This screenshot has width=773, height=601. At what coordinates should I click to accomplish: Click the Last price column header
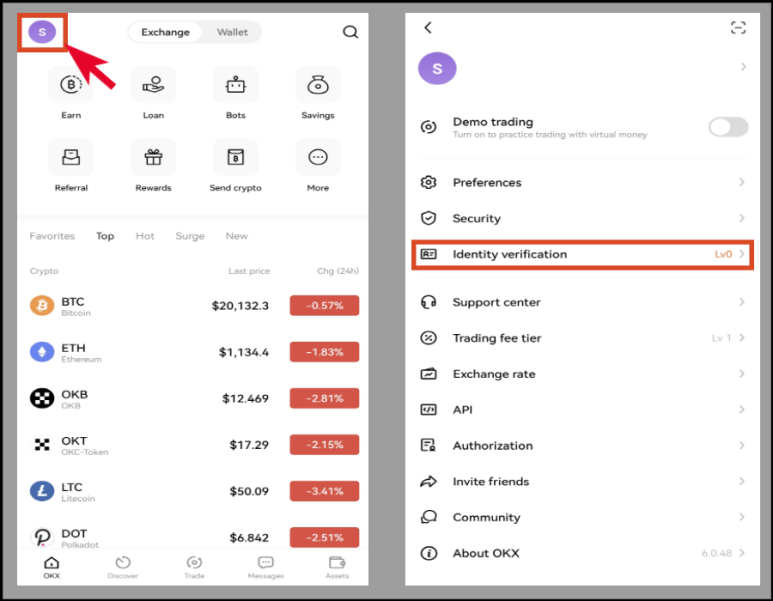(249, 271)
